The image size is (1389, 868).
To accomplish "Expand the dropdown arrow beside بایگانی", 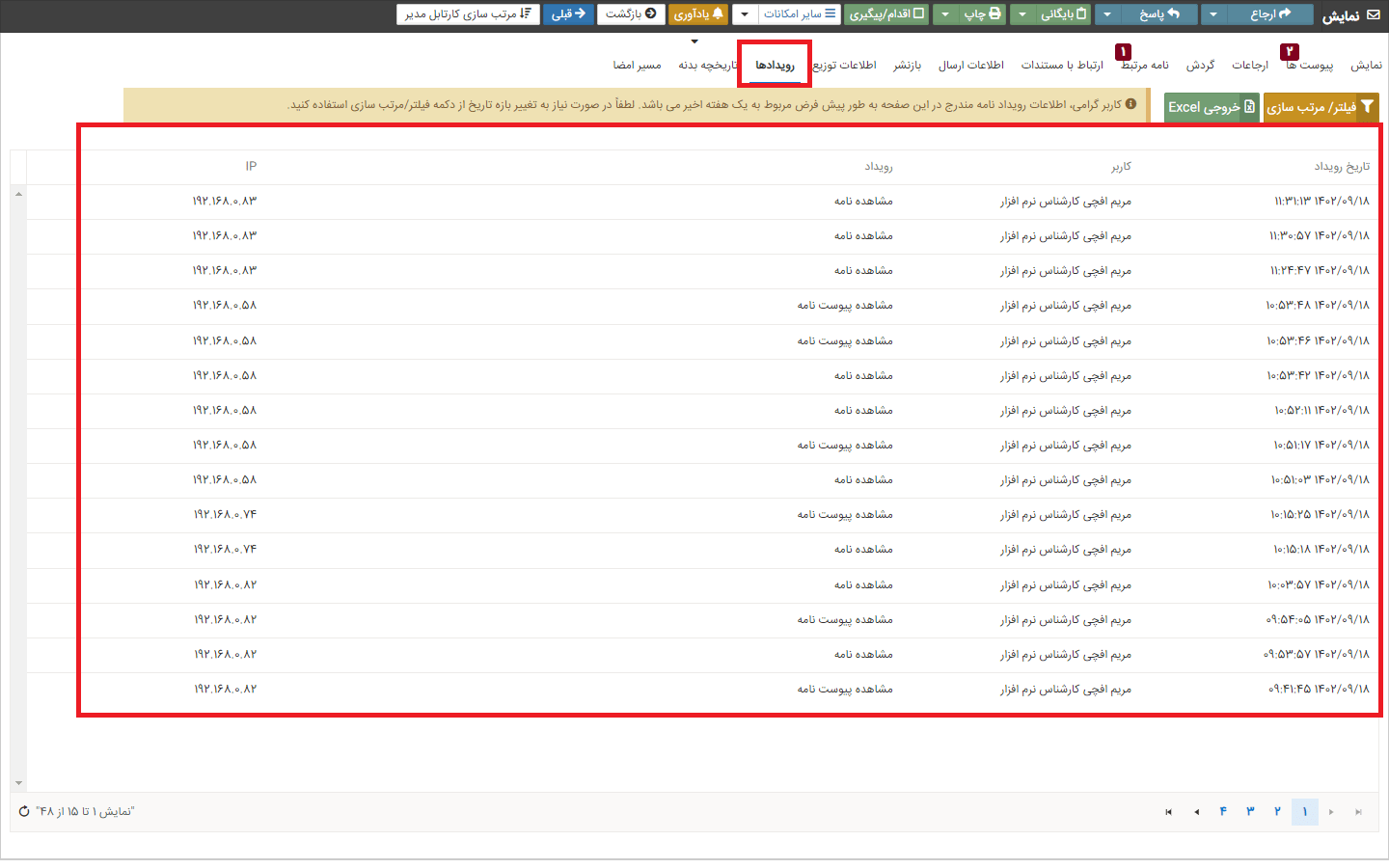I will point(1022,14).
